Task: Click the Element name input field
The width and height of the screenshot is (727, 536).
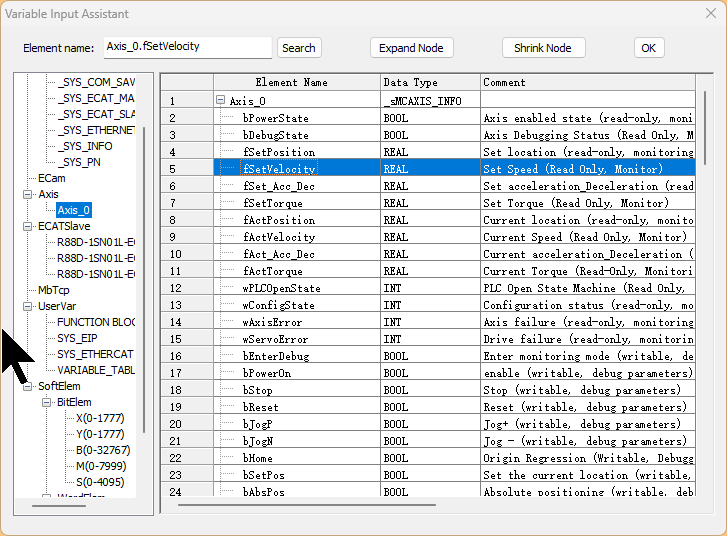Action: click(x=187, y=47)
